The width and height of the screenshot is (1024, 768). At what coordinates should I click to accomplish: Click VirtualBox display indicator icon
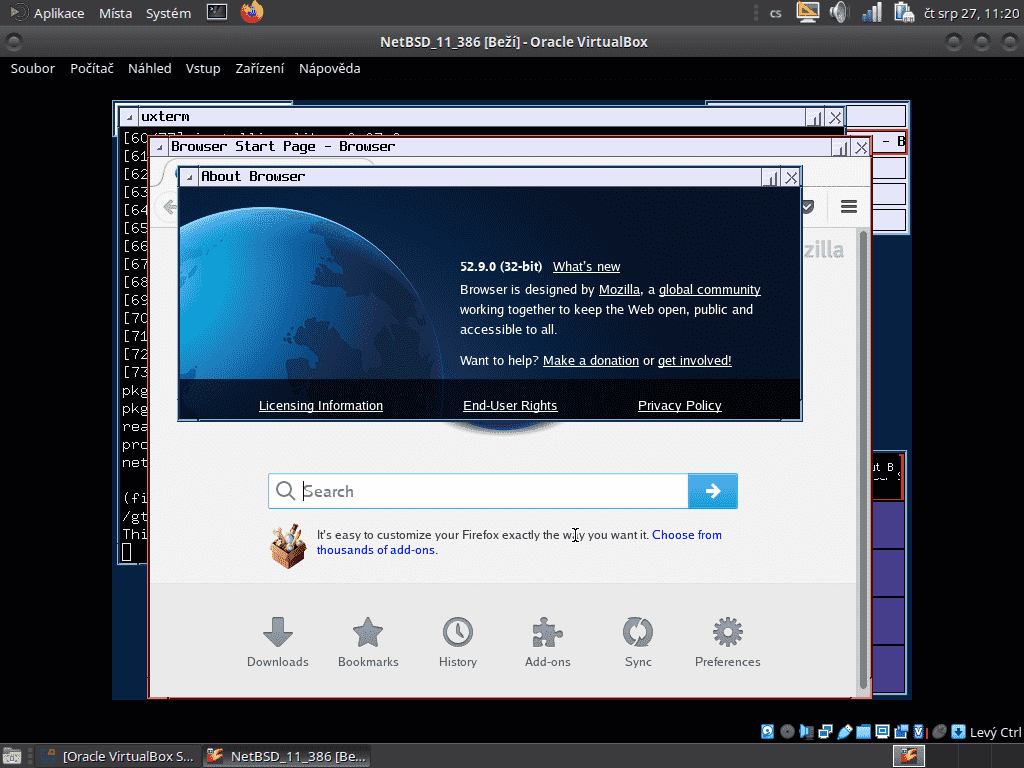(x=882, y=731)
